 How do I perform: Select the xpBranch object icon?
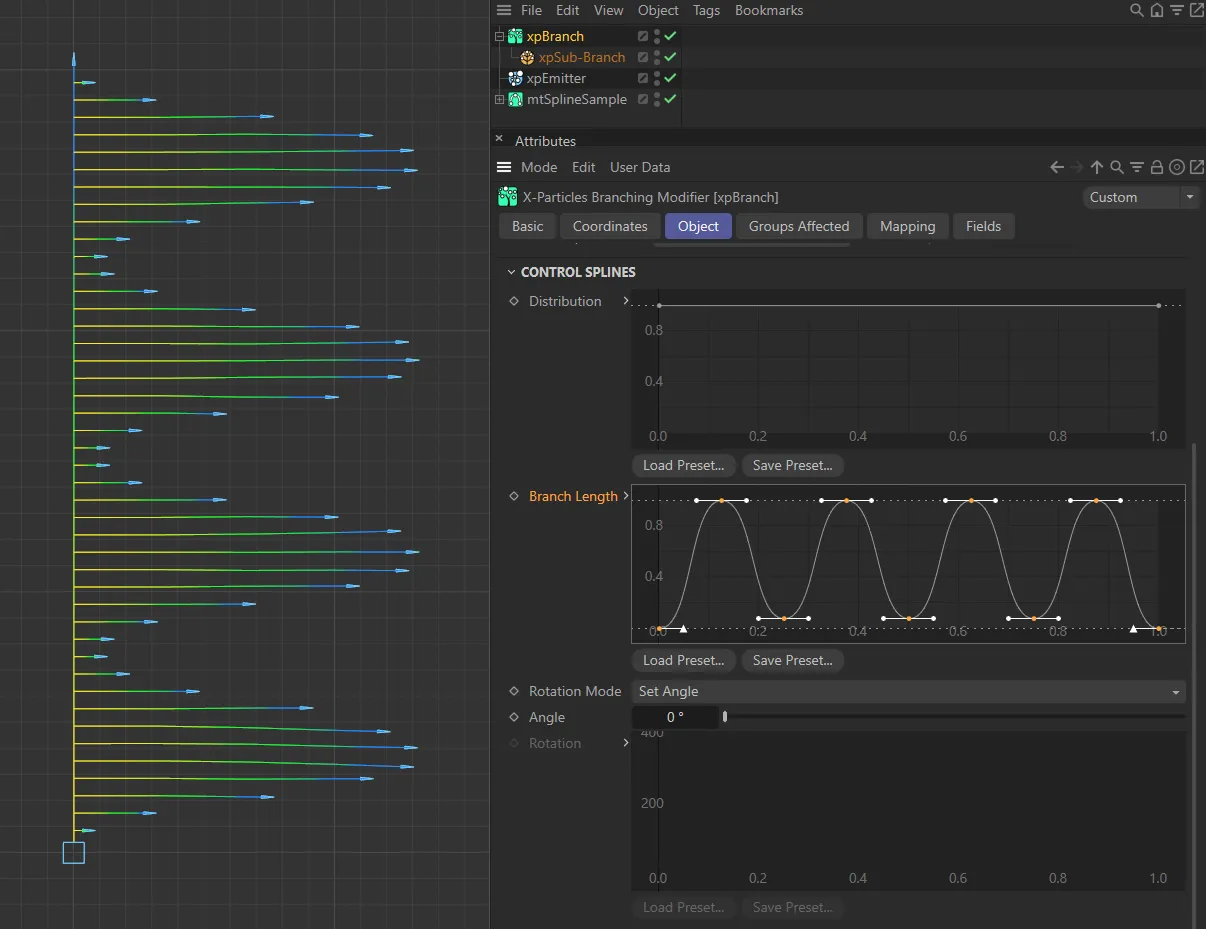[x=514, y=36]
